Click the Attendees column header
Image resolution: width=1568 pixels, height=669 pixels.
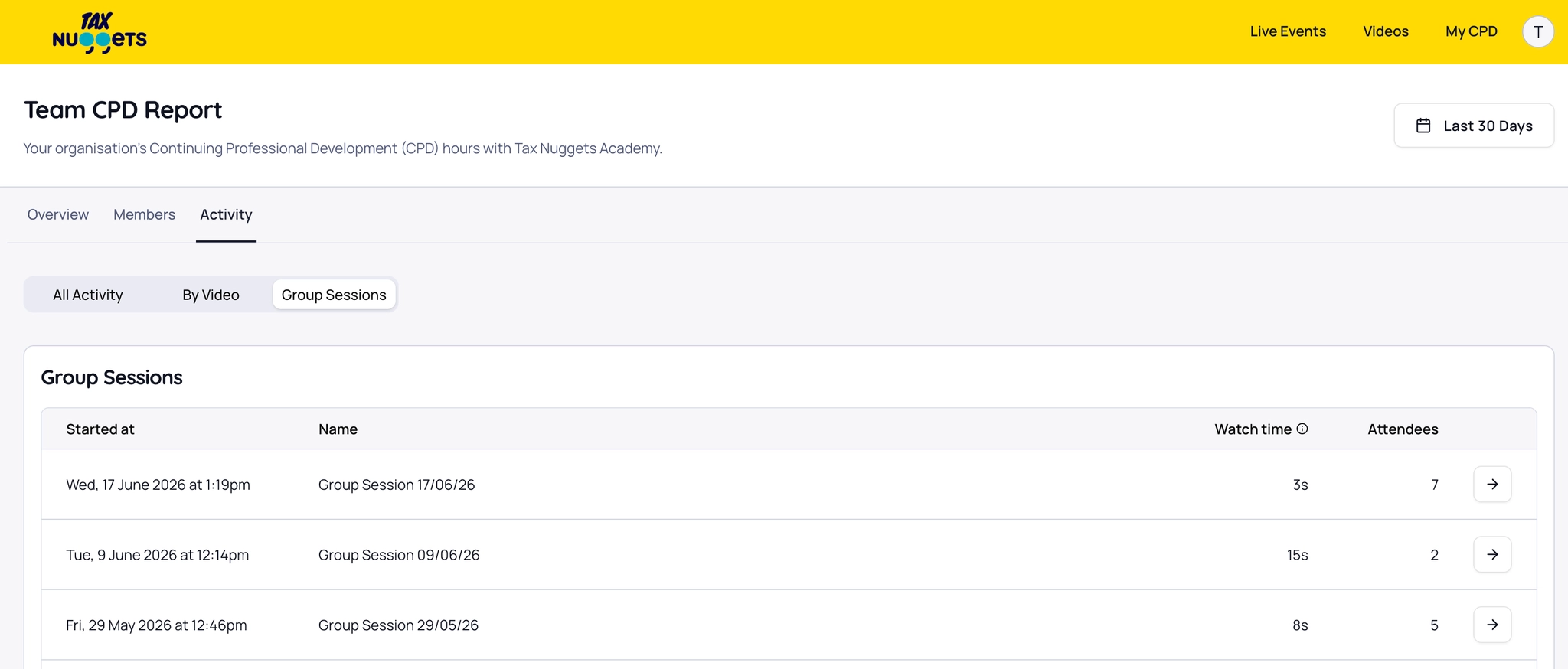pyautogui.click(x=1403, y=429)
